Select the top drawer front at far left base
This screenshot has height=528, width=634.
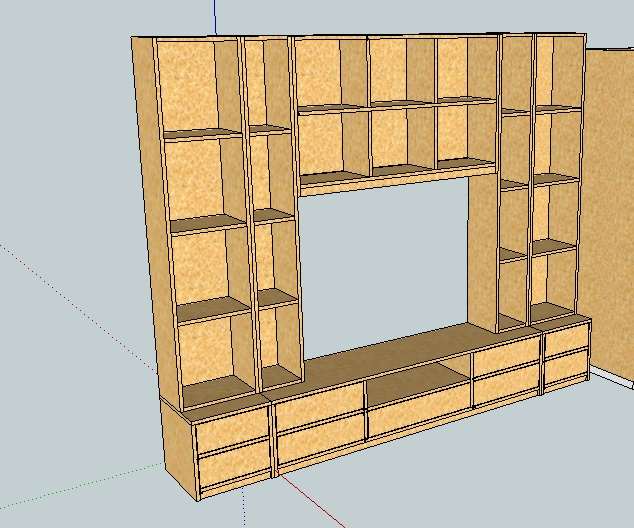pos(234,432)
